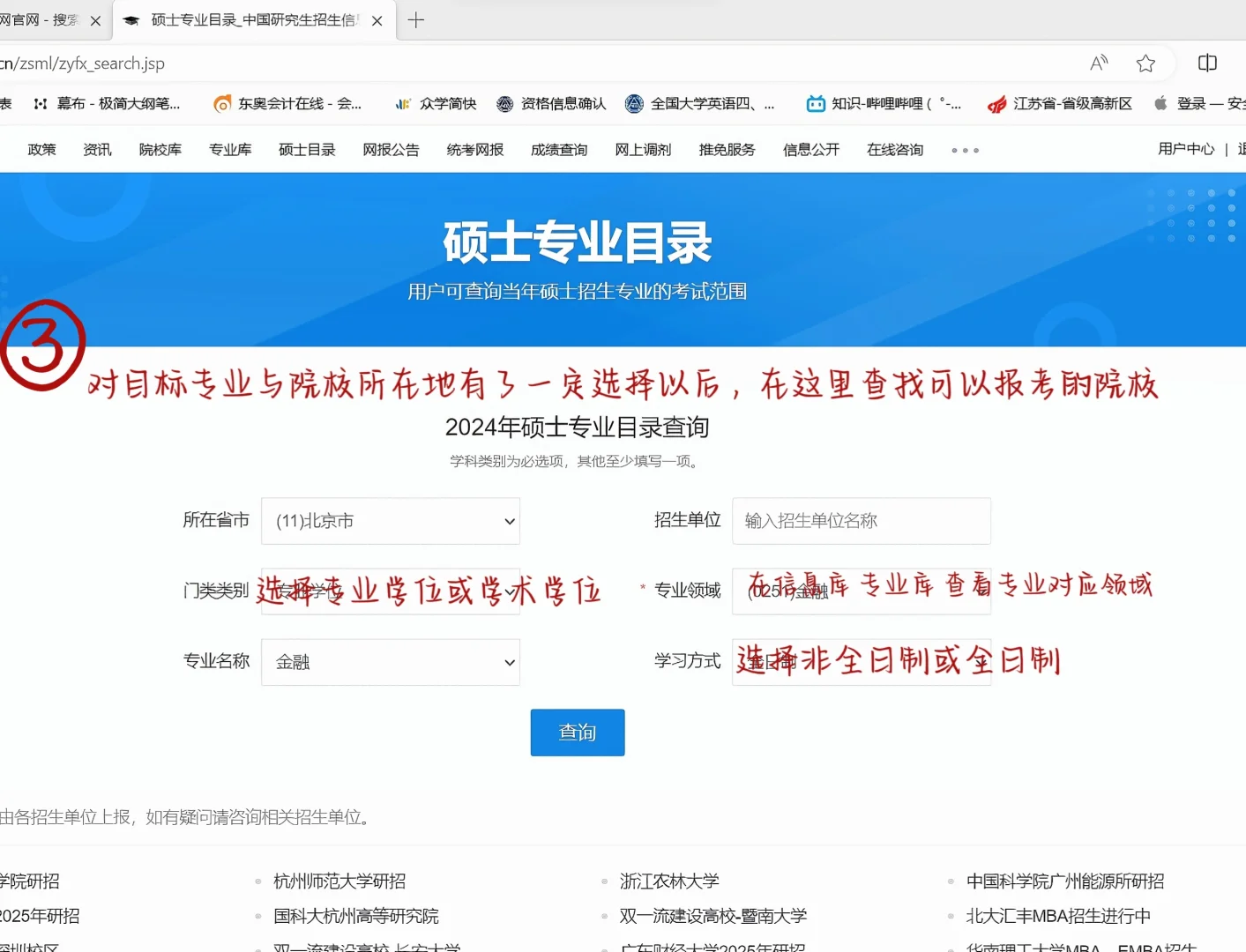Activate the read aloud icon in address bar
This screenshot has height=952, width=1246.
(1099, 63)
